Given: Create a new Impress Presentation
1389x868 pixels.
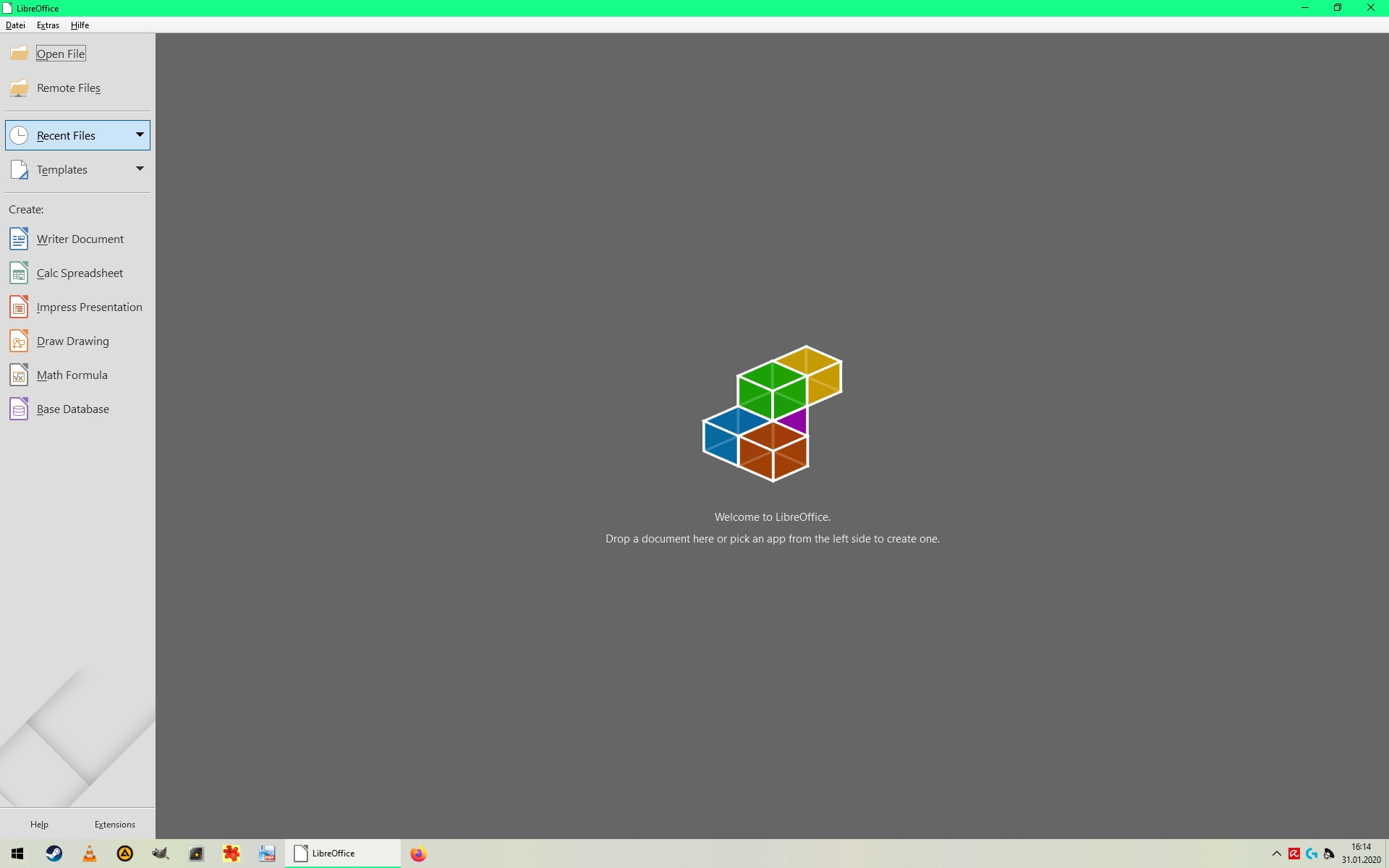Looking at the screenshot, I should point(77,307).
